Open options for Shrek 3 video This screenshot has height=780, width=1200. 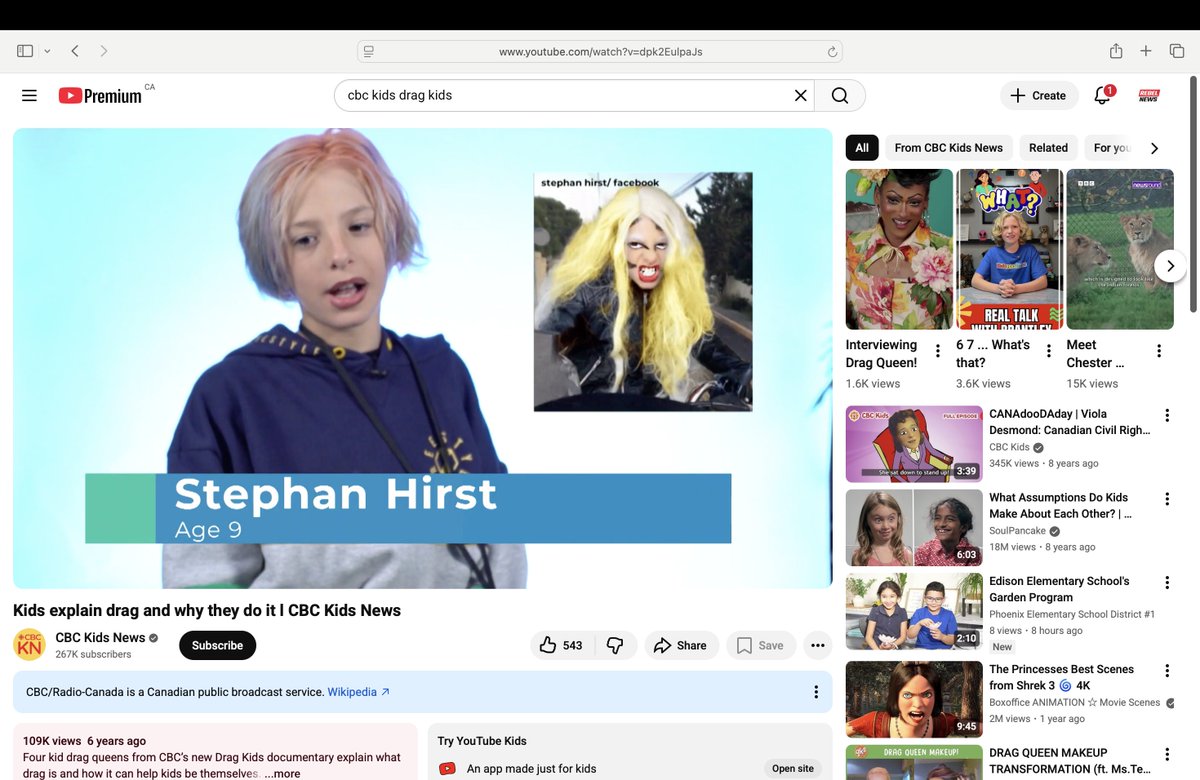coord(1167,671)
